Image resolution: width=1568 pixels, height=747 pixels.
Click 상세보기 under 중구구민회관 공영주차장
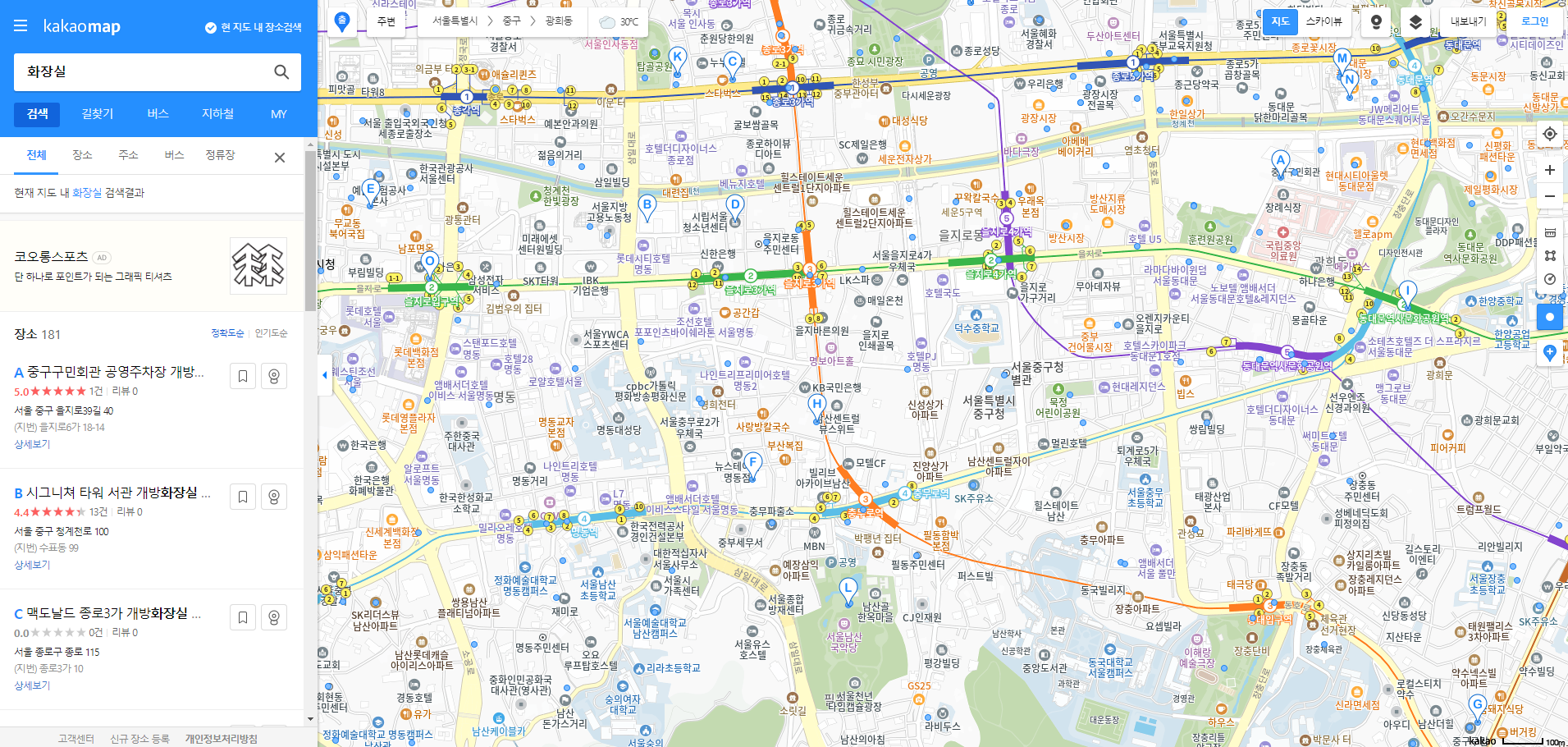(x=32, y=444)
